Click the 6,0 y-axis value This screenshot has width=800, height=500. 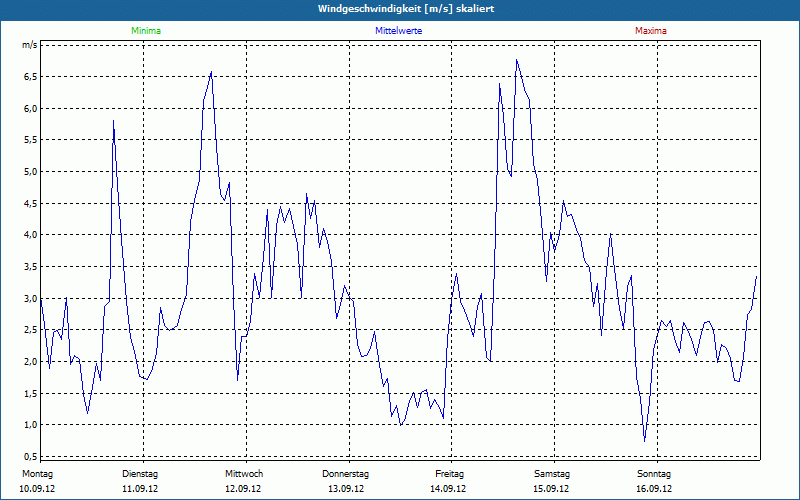tap(31, 108)
